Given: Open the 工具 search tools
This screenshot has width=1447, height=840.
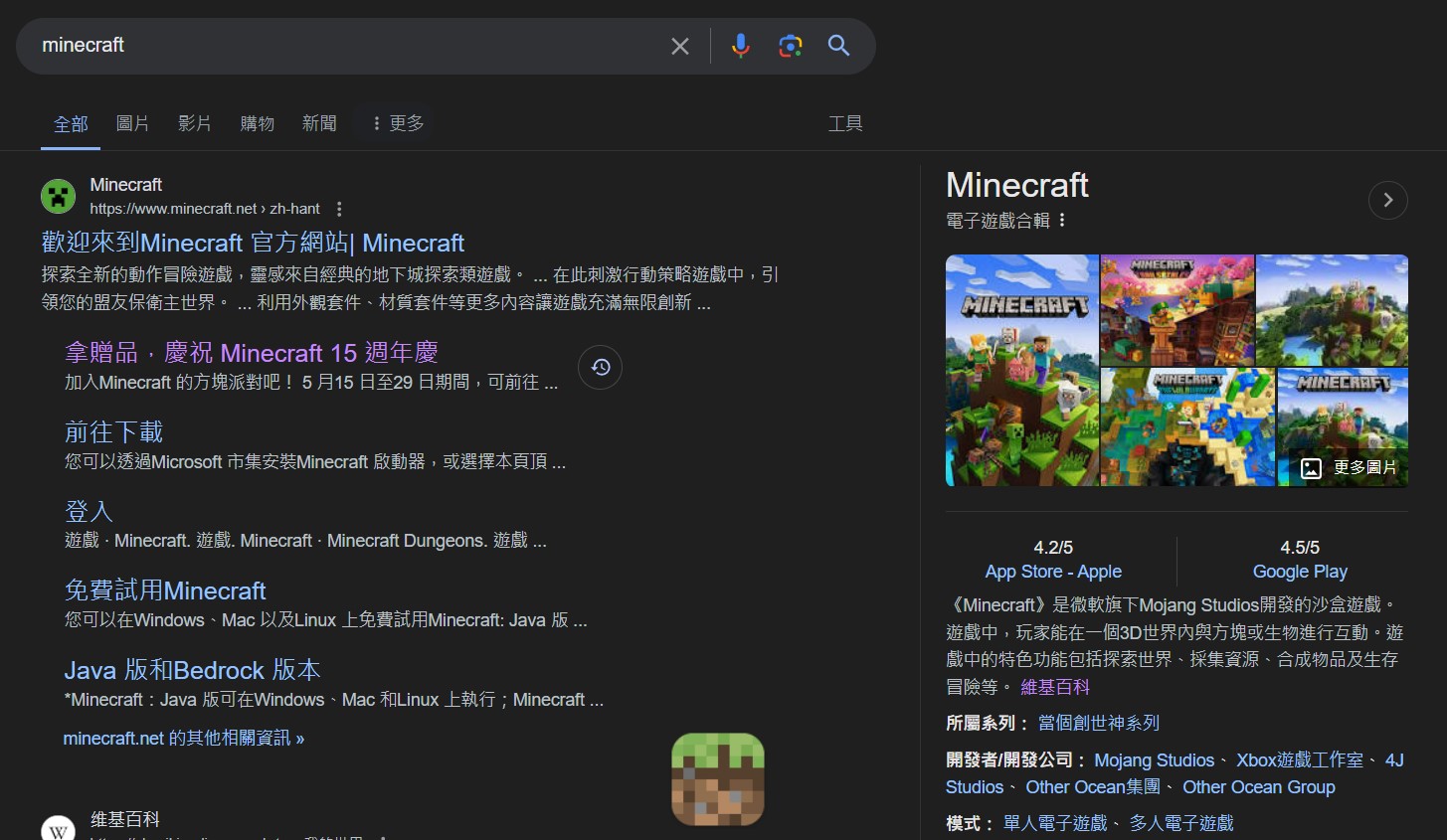Looking at the screenshot, I should point(845,123).
